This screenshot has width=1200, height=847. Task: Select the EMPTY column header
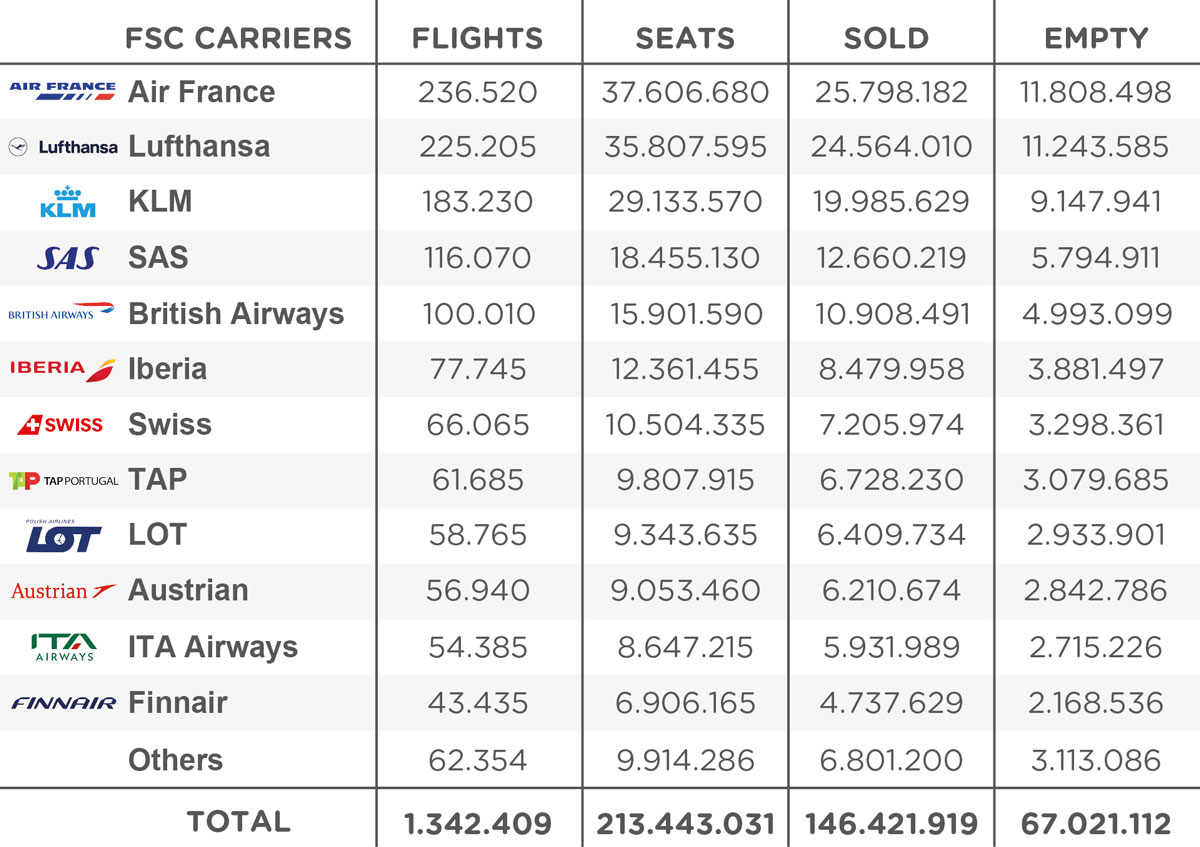pyautogui.click(x=1096, y=39)
